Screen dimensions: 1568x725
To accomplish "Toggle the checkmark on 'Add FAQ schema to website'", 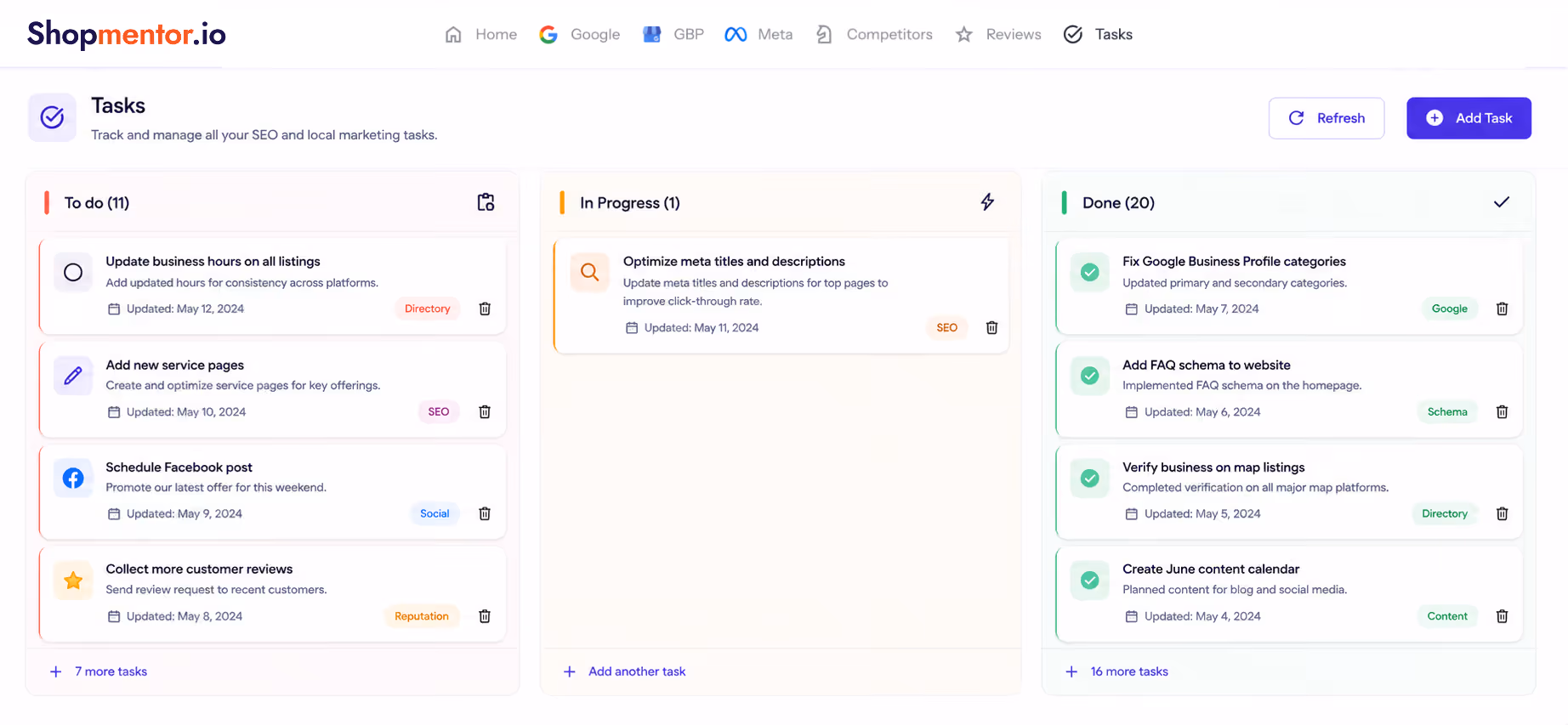I will pos(1089,375).
